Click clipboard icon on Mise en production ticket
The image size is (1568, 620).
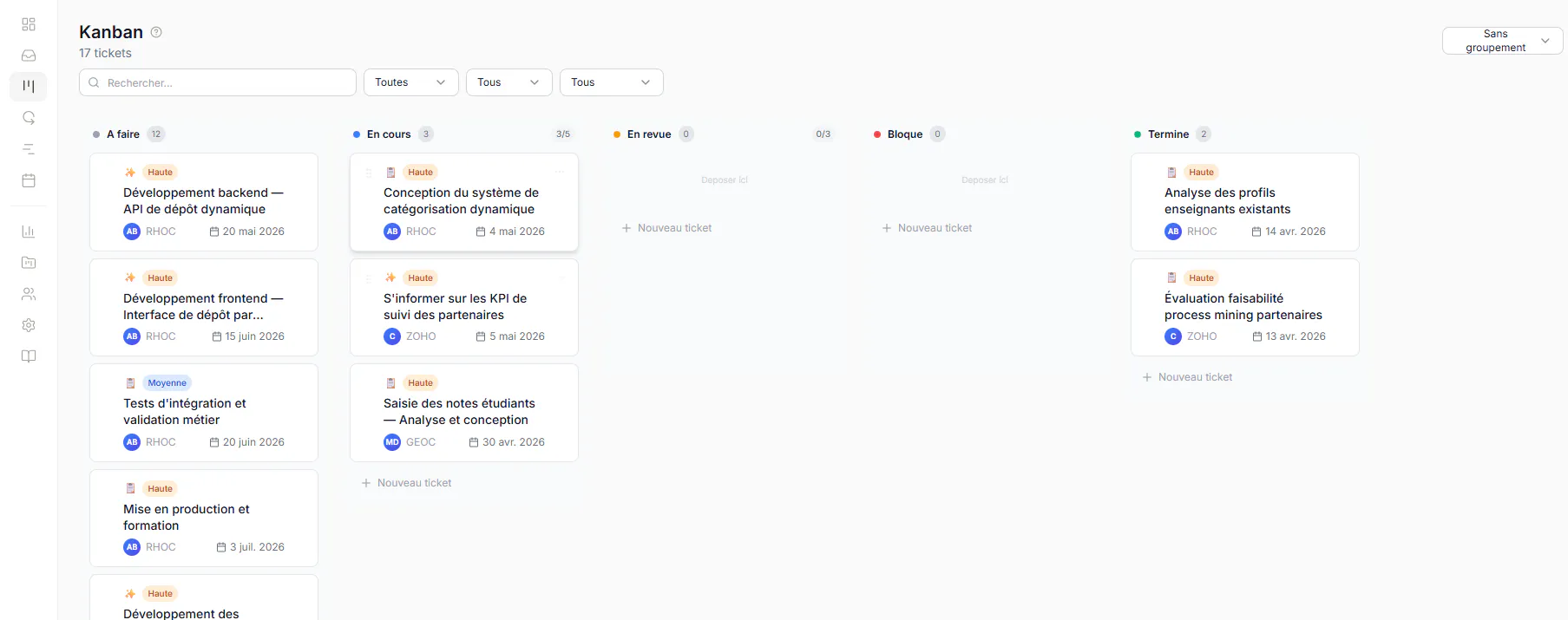point(130,488)
